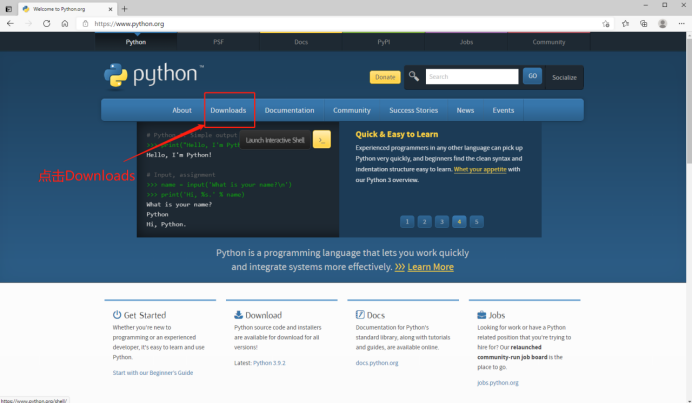Select the Community top navigation tab
692x403 pixels.
point(549,42)
